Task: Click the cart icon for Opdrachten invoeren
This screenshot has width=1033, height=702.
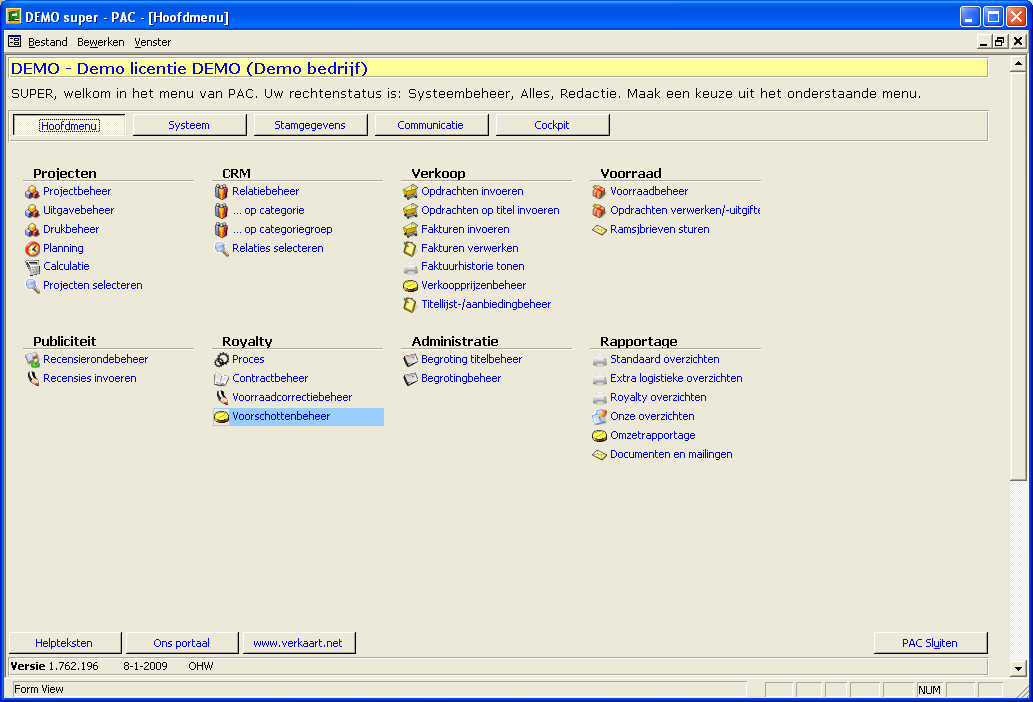Action: tap(410, 192)
